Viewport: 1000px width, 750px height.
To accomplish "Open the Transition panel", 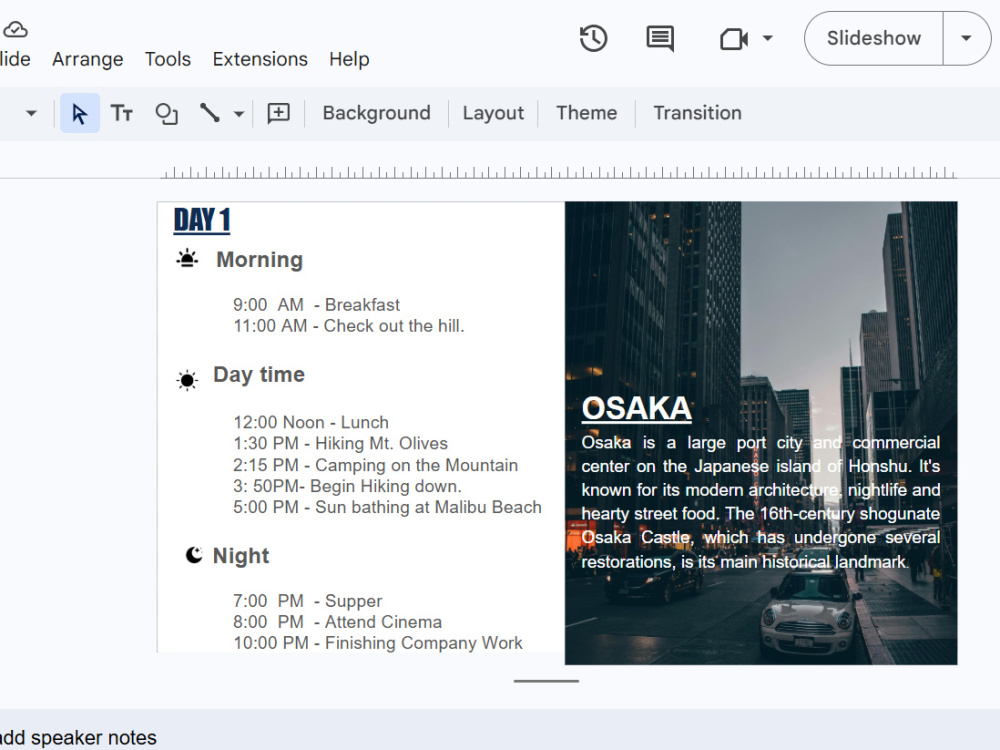I will tap(697, 113).
